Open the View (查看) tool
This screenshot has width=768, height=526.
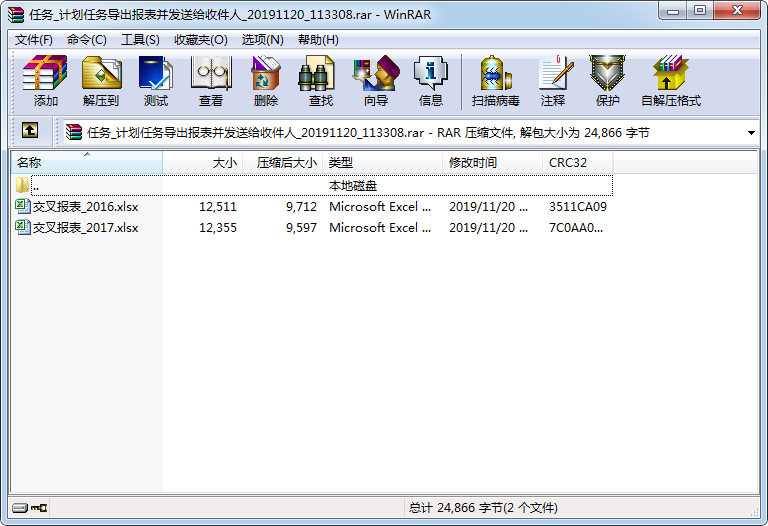211,81
